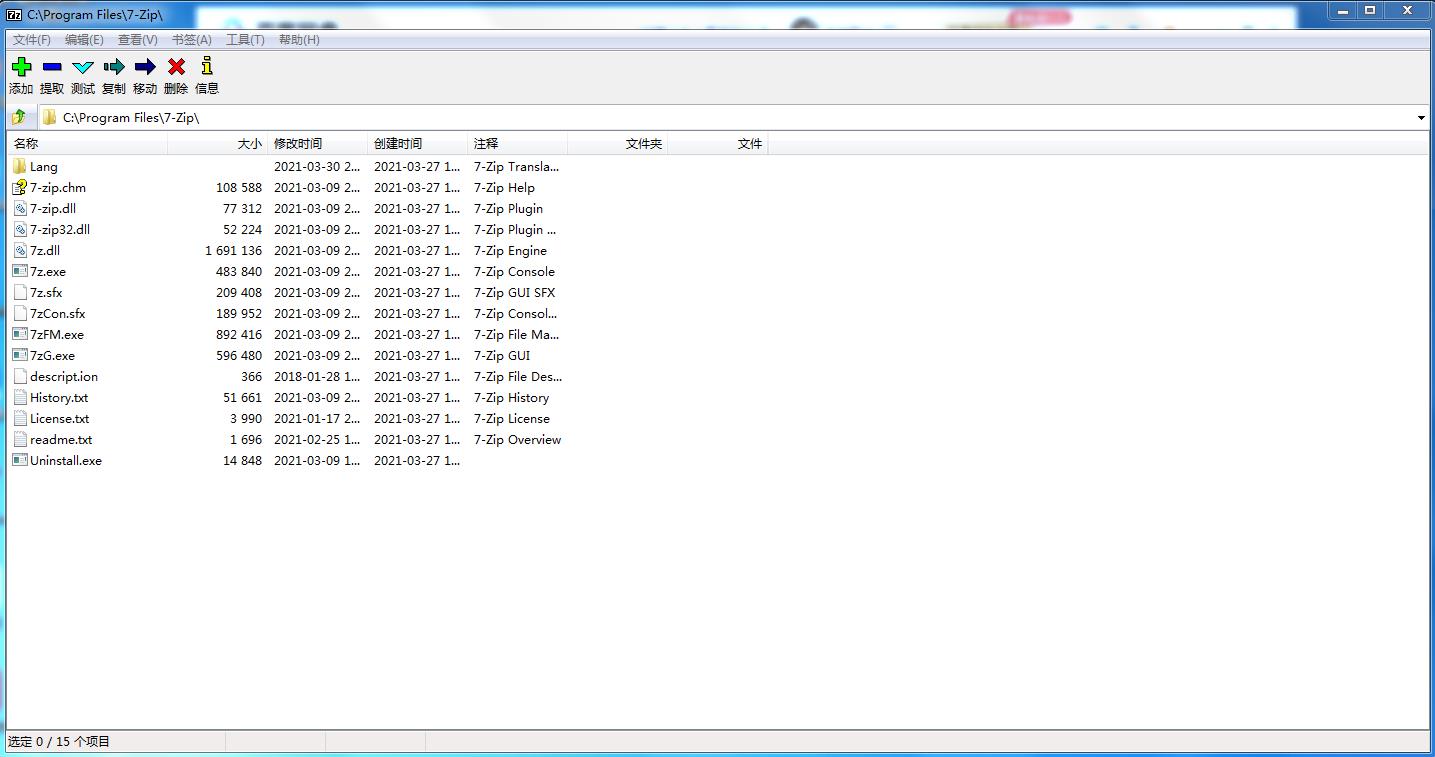Image resolution: width=1435 pixels, height=757 pixels.
Task: Click the 2021-03-30 modified date of Lang
Action: pyautogui.click(x=317, y=167)
